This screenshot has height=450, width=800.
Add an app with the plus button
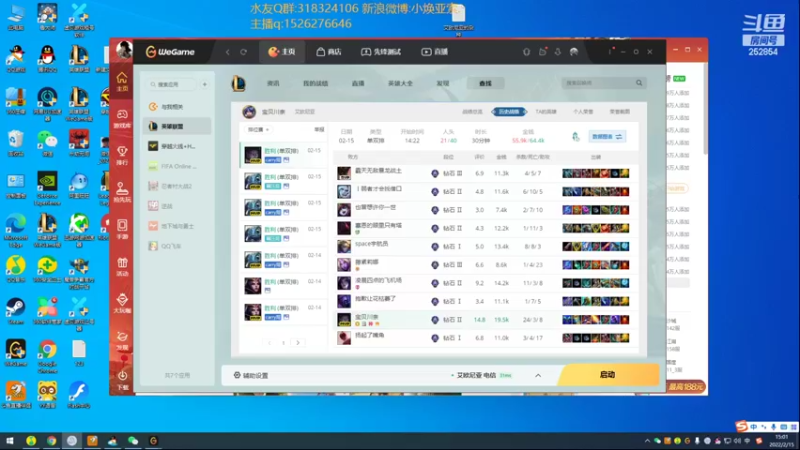click(x=205, y=84)
